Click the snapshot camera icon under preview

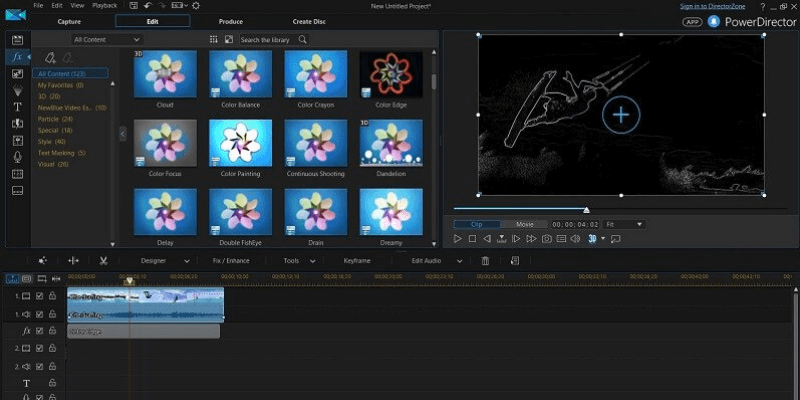(547, 239)
